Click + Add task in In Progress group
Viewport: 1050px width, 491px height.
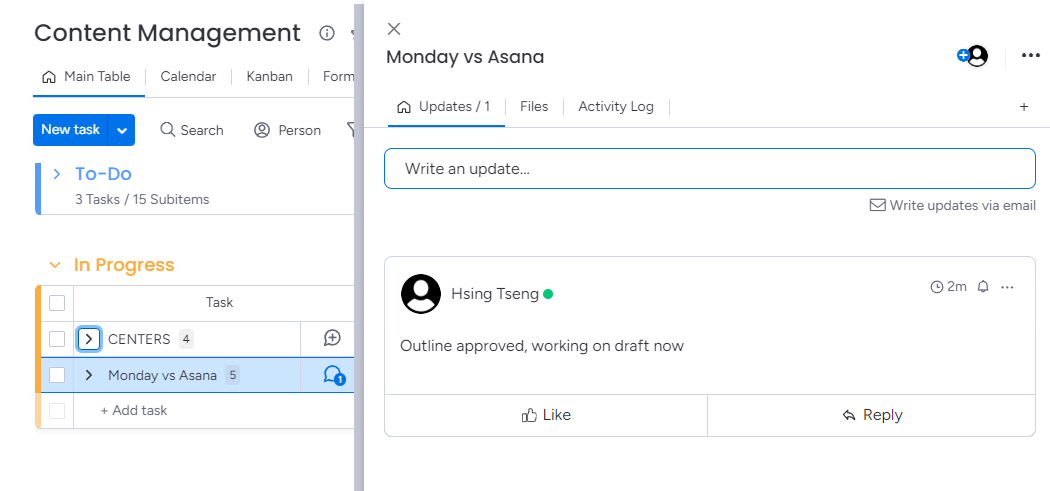click(x=134, y=411)
